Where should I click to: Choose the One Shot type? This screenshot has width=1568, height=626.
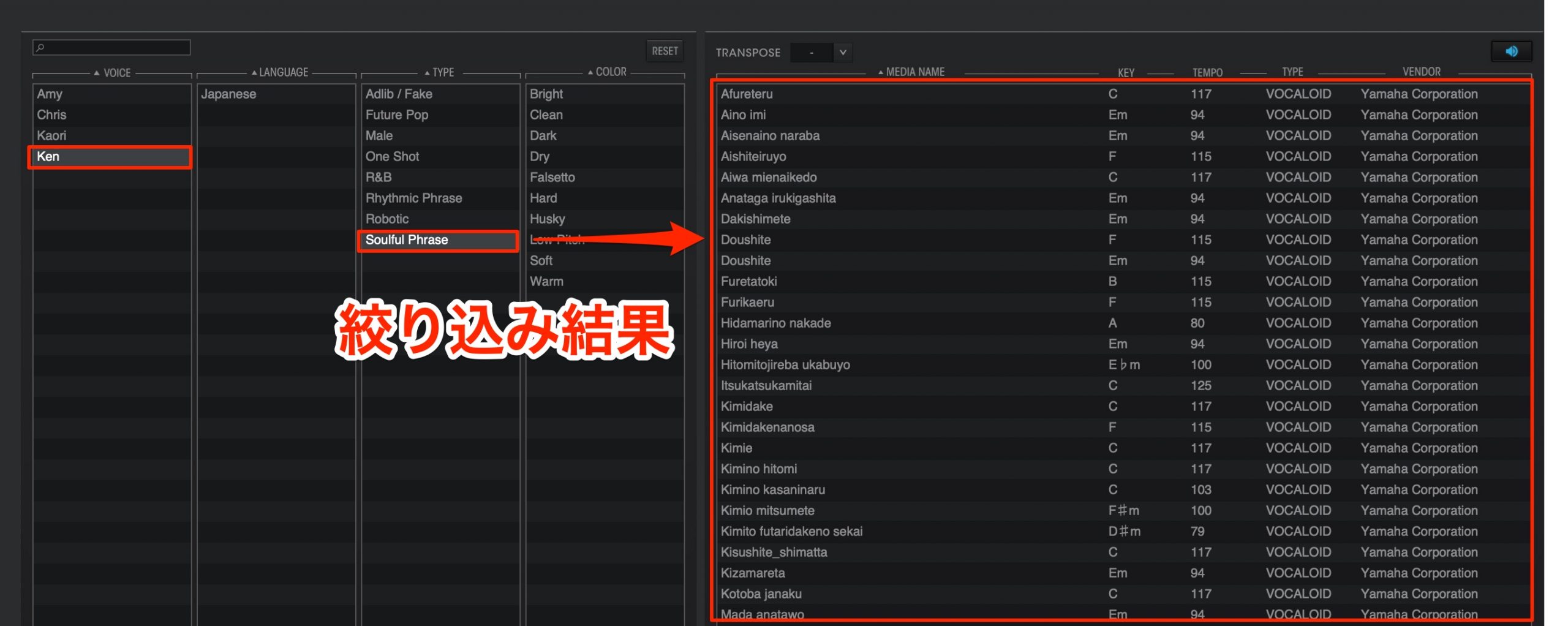pos(440,156)
